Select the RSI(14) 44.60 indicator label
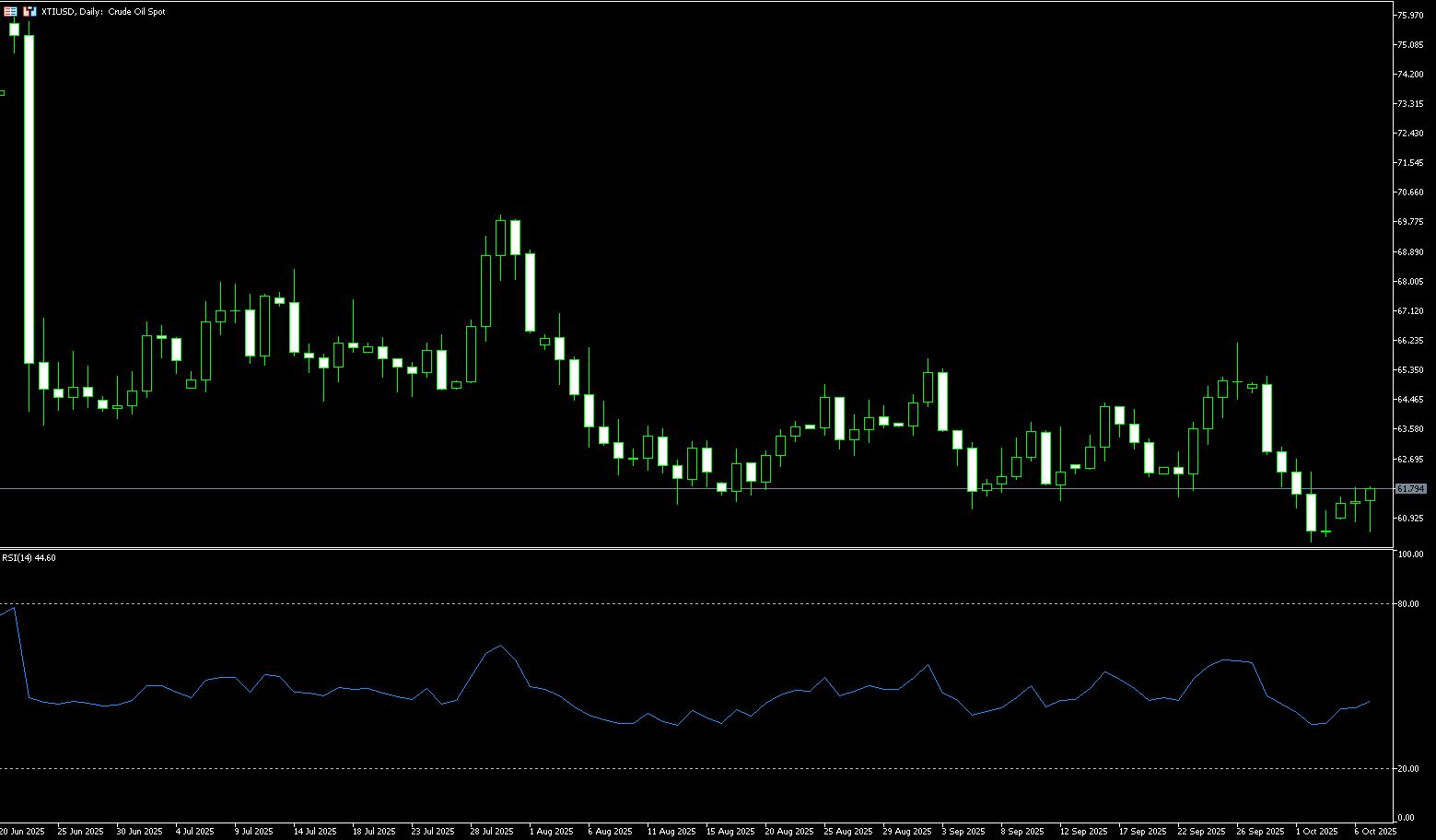The width and height of the screenshot is (1436, 840). coord(29,558)
